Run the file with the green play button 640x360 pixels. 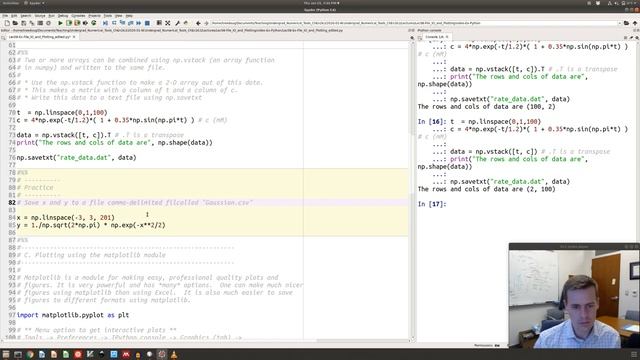point(60,23)
